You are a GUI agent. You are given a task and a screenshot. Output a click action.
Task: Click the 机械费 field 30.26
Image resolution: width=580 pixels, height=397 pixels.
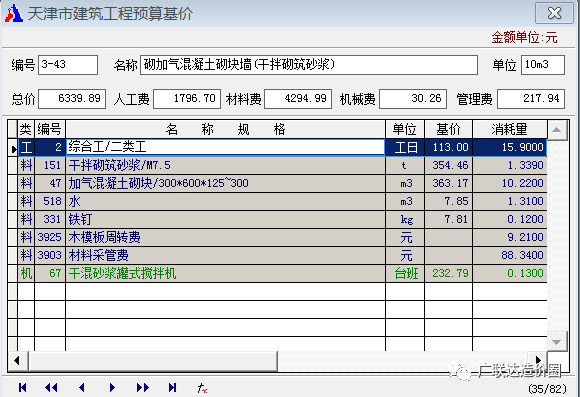point(413,99)
